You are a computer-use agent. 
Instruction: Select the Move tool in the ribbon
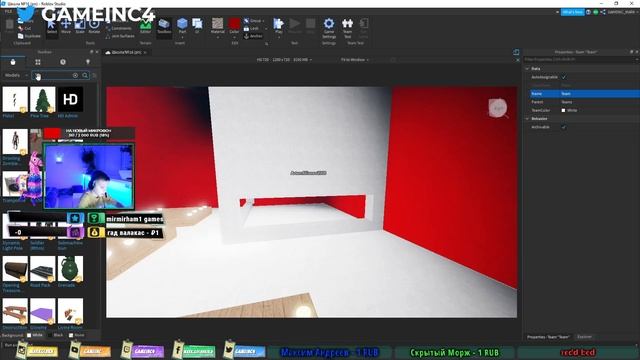click(x=66, y=26)
